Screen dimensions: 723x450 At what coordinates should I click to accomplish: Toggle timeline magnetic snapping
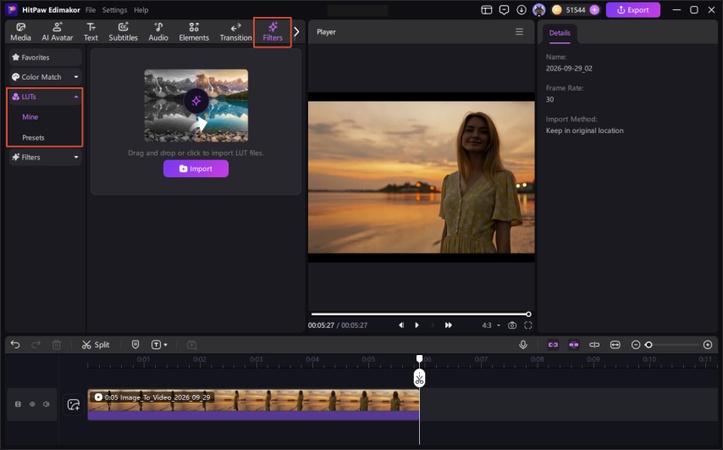pyautogui.click(x=574, y=344)
